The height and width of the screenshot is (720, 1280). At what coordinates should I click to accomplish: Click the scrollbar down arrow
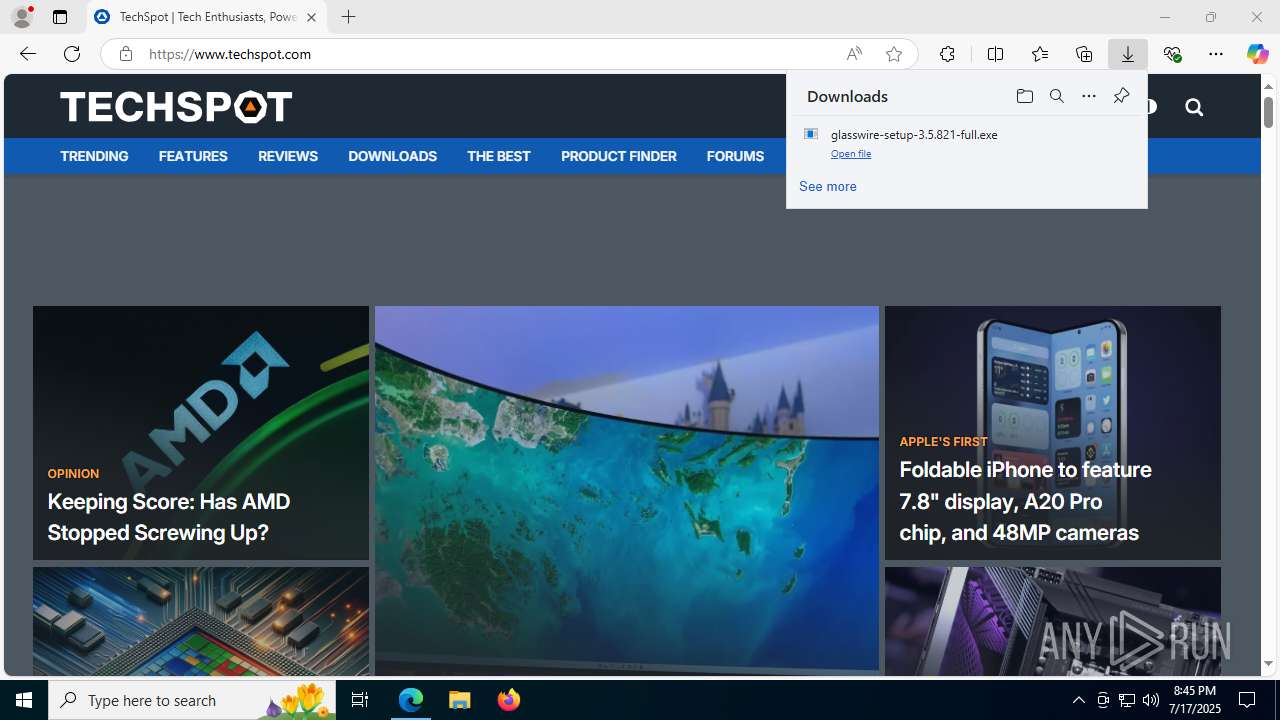tap(1268, 664)
